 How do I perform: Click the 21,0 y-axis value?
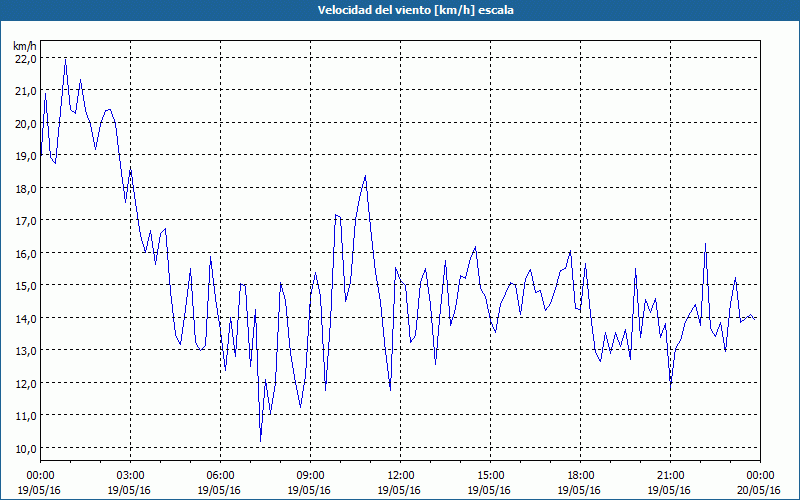26,91
